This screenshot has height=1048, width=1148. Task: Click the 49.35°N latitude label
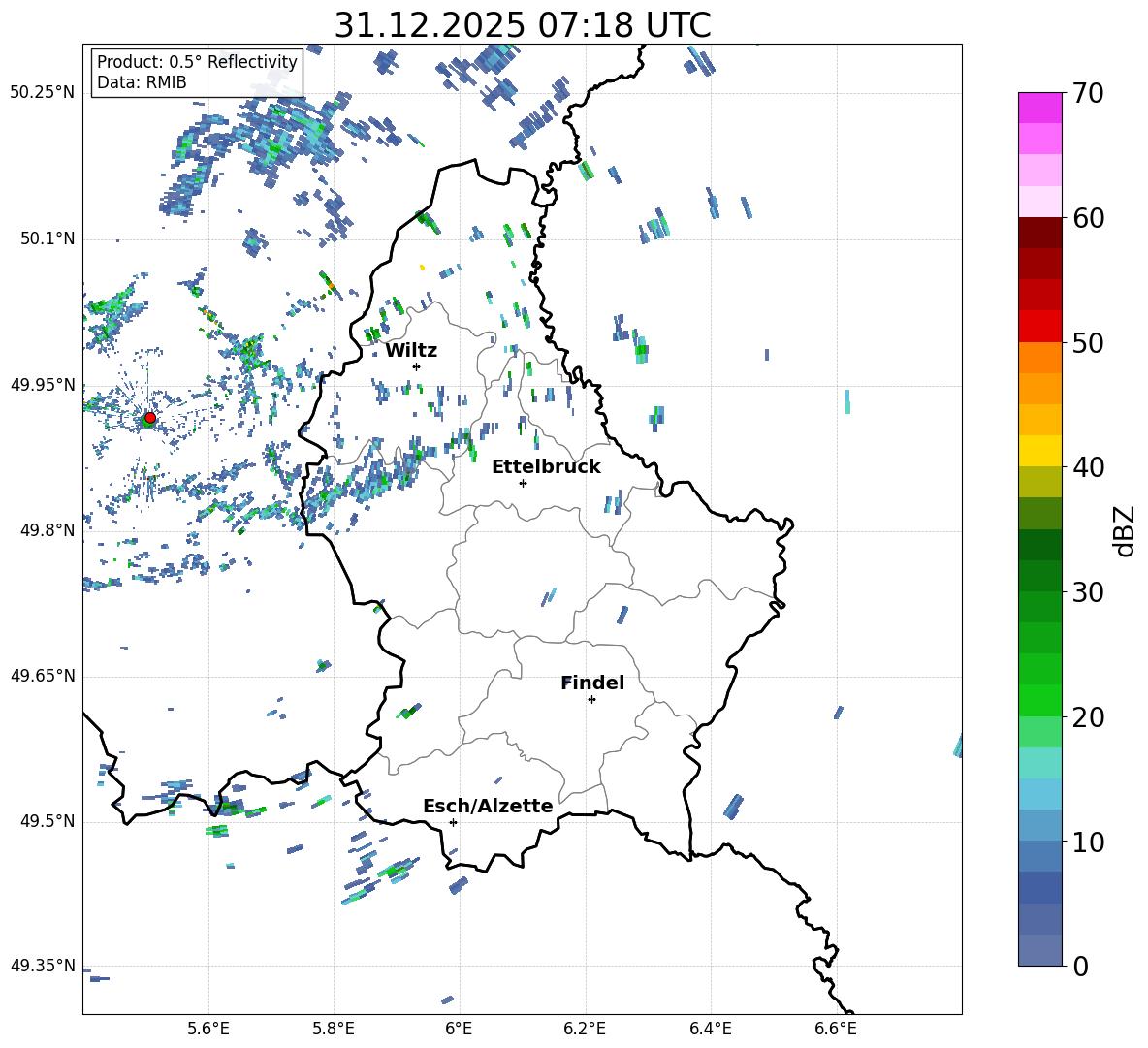(43, 966)
